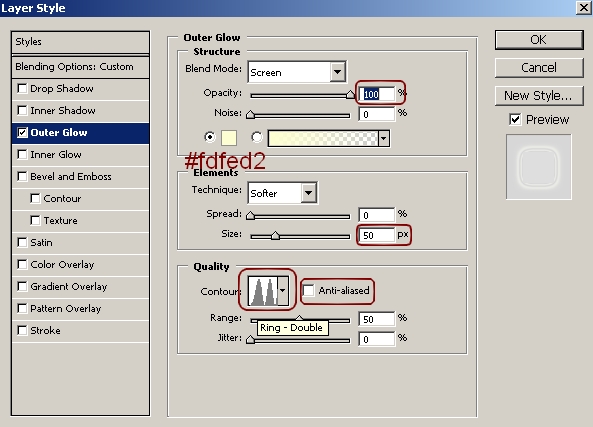The image size is (593, 427).
Task: Click the Opacity slider handle
Action: [x=351, y=94]
